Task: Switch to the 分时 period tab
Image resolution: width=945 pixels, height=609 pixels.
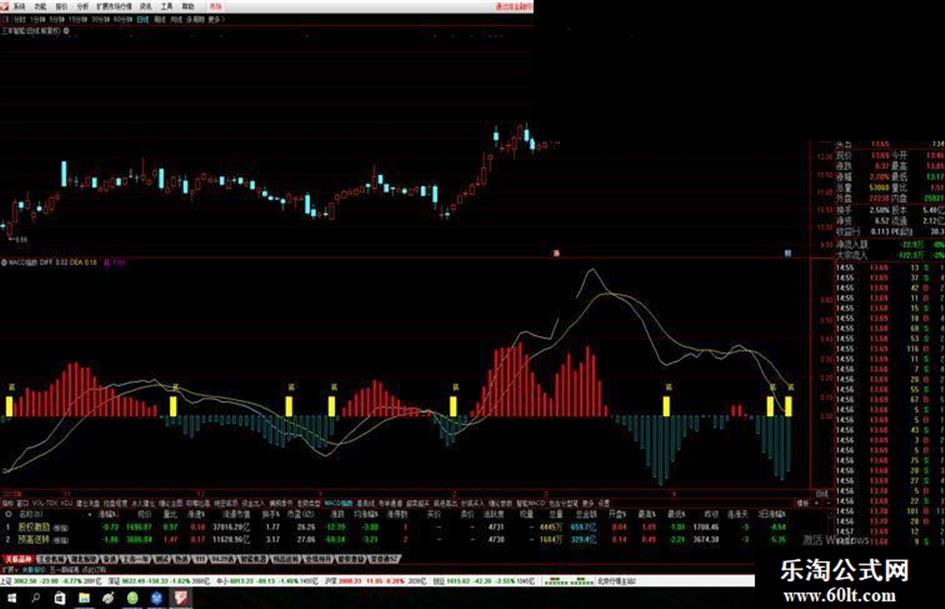Action: 20,19
